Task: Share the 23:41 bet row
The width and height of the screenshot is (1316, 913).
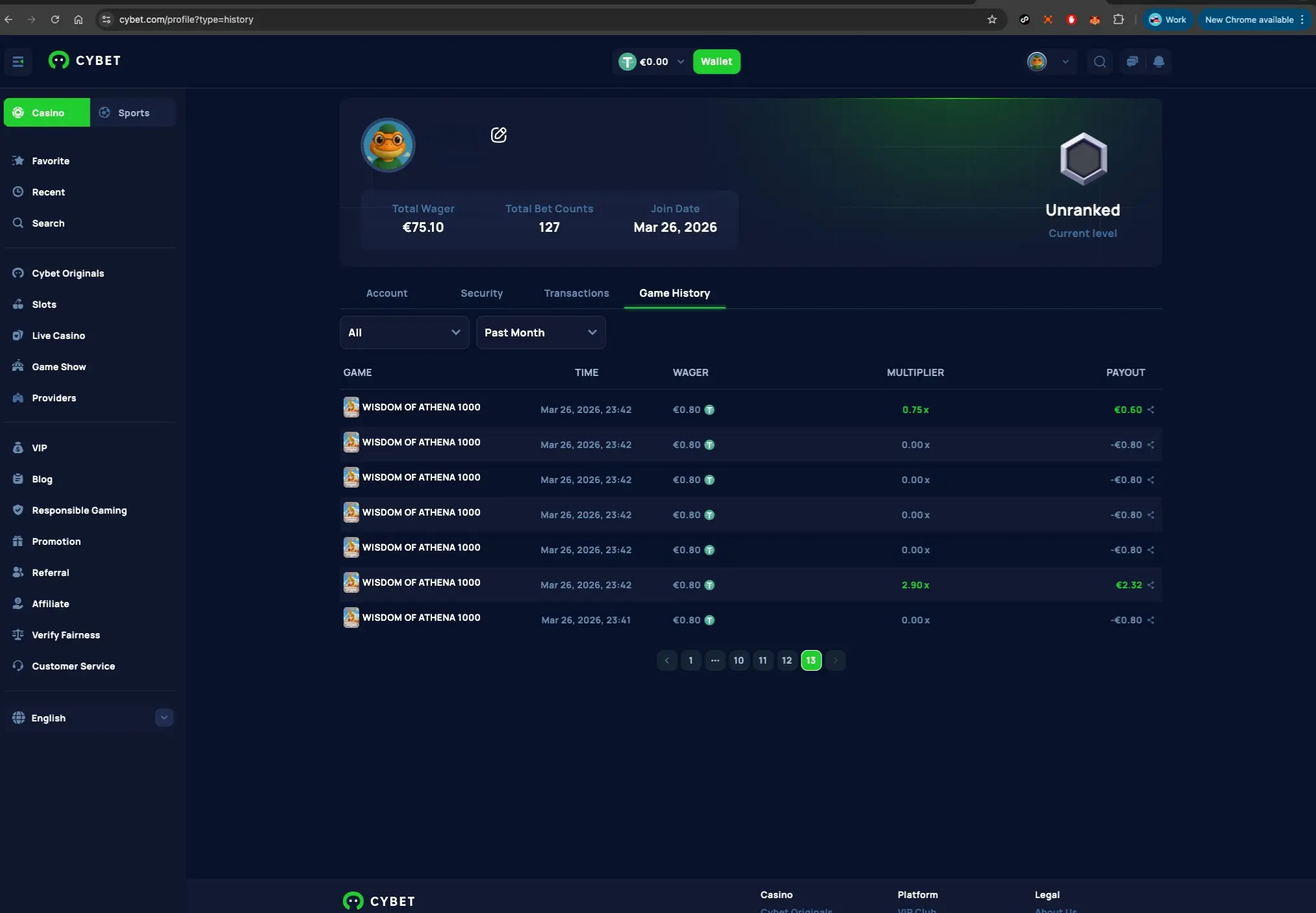Action: pyautogui.click(x=1151, y=620)
